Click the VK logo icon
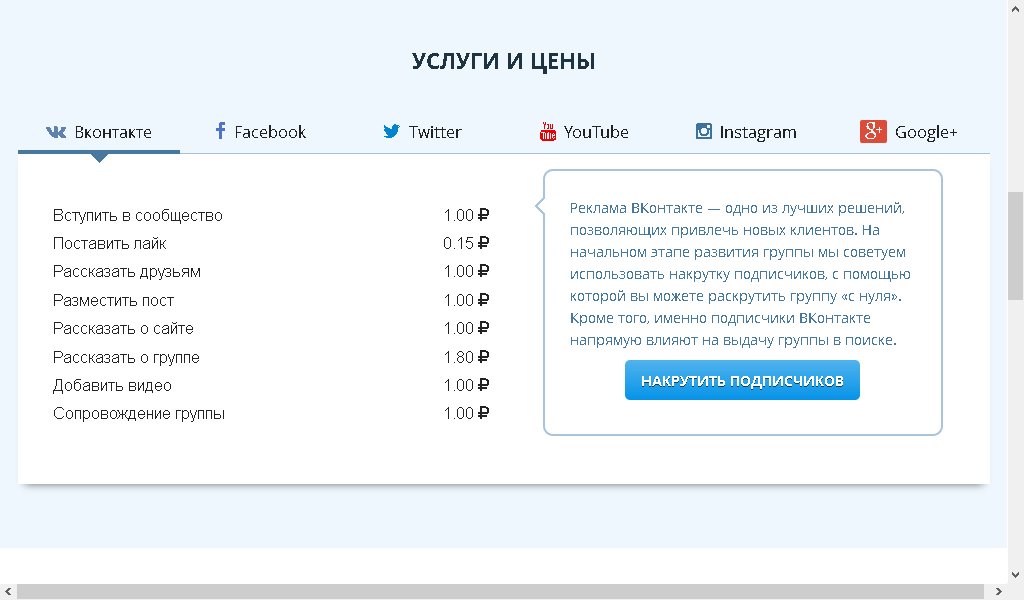The width and height of the screenshot is (1024, 600). pyautogui.click(x=56, y=132)
